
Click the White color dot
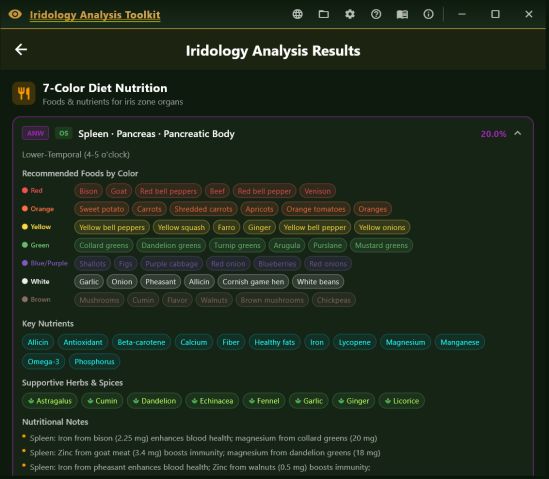coord(25,282)
